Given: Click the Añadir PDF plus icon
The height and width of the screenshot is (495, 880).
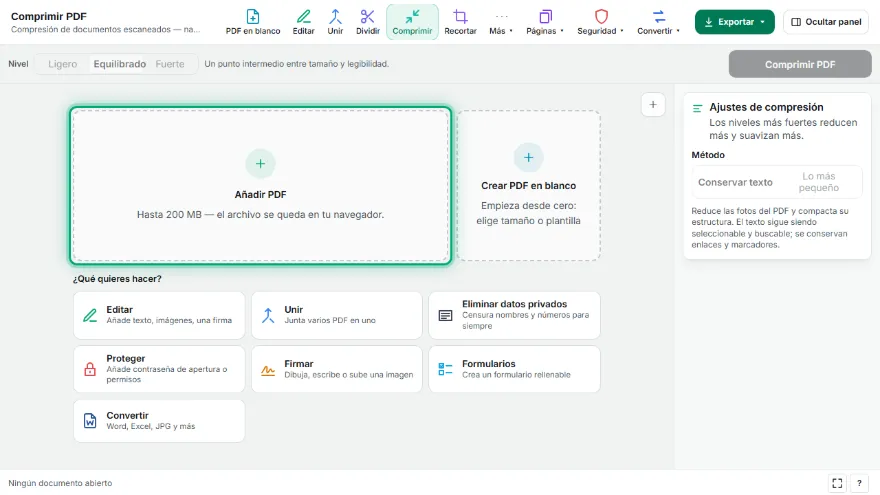Looking at the screenshot, I should (260, 164).
